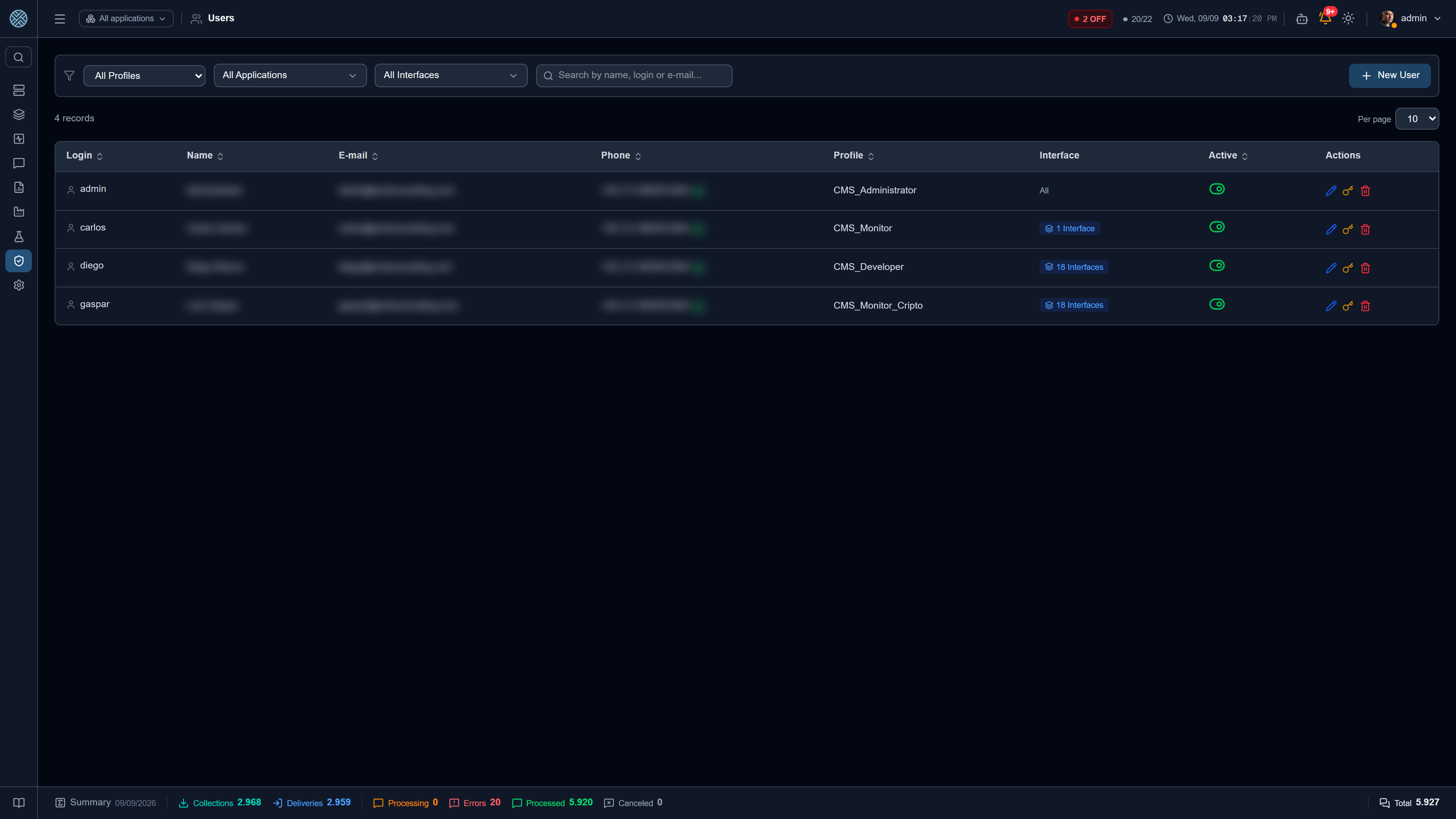Toggle the hamburger menu
This screenshot has height=819, width=1456.
tap(60, 19)
